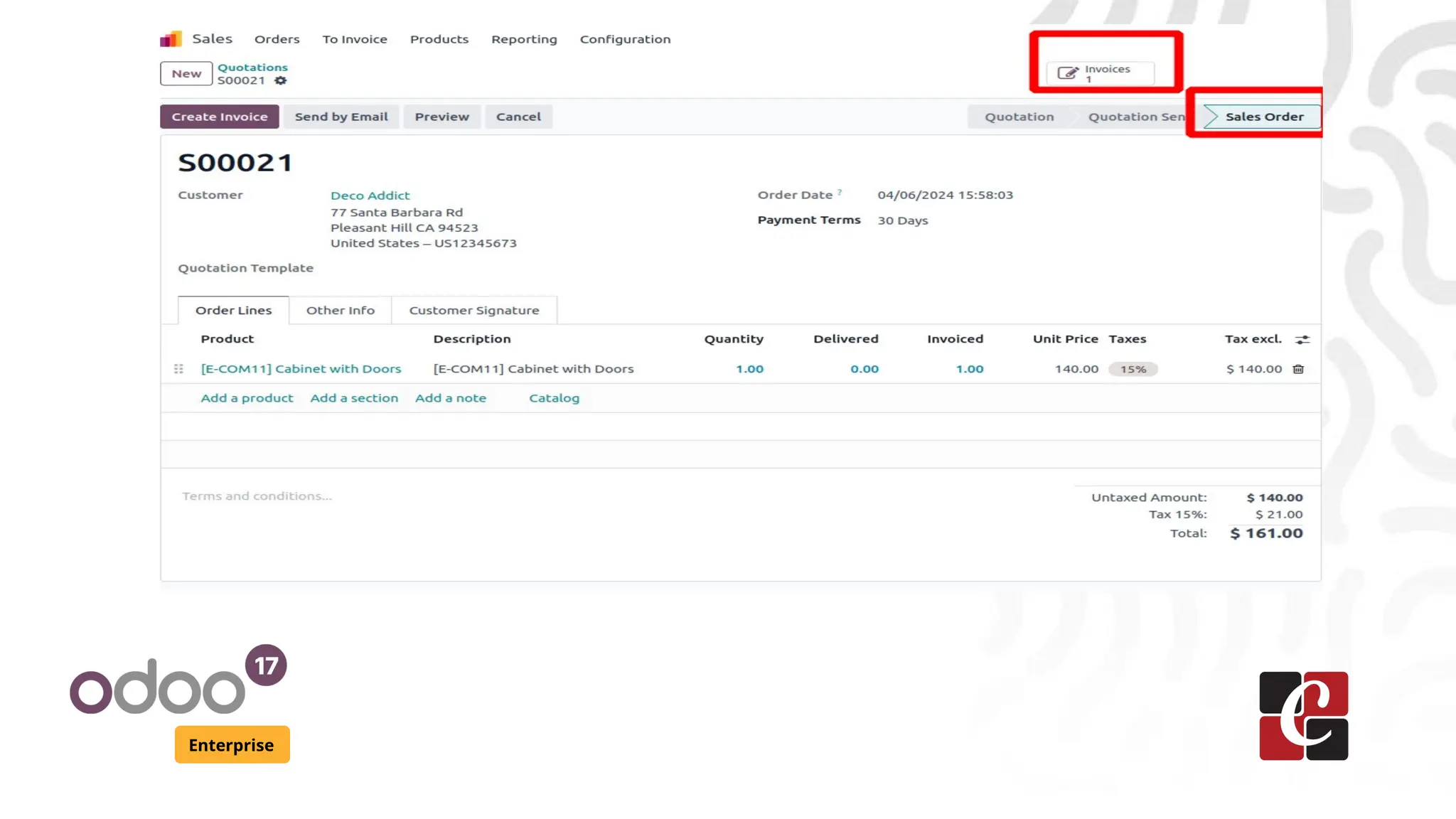The image size is (1456, 819).
Task: Click the Order Date help tooltip mark
Action: pyautogui.click(x=840, y=192)
